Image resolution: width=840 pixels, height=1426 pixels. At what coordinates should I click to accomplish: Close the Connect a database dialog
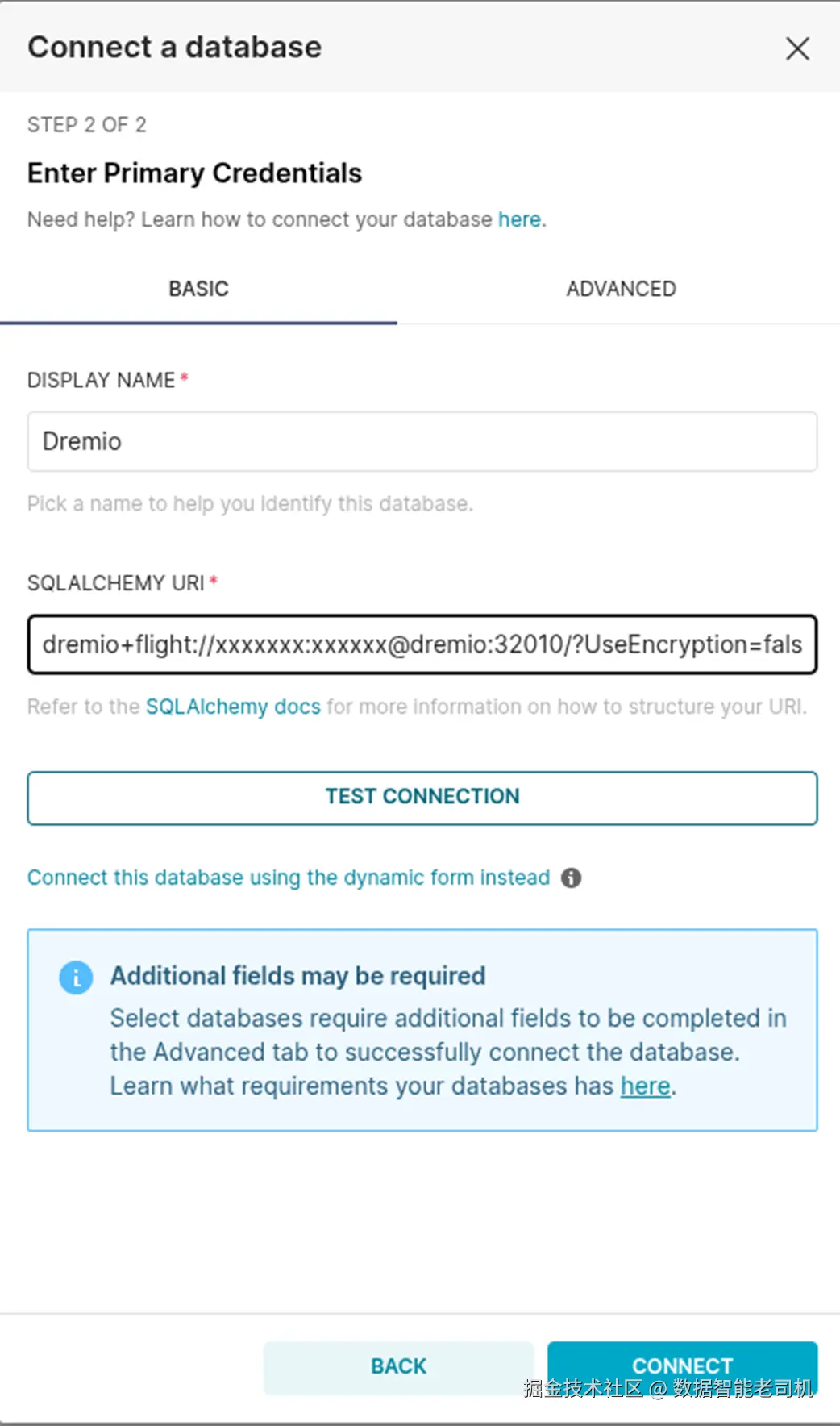(797, 48)
